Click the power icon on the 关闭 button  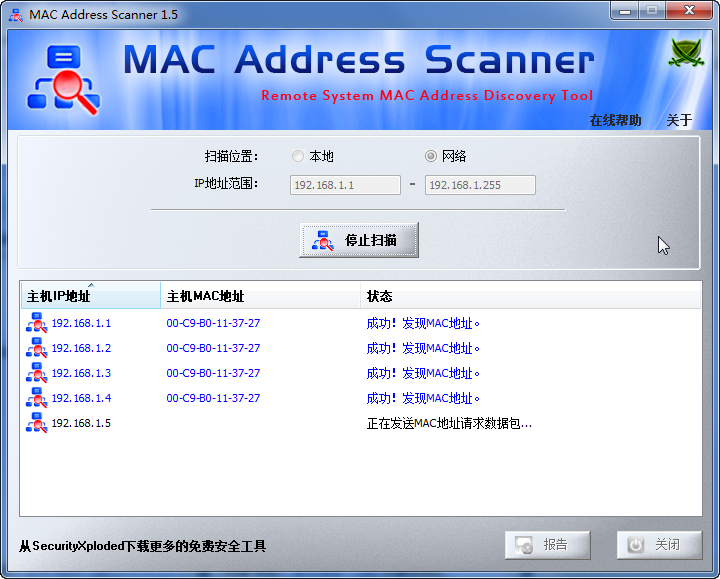[x=636, y=545]
